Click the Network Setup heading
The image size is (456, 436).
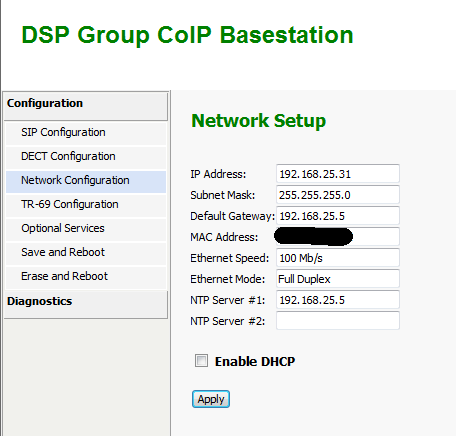click(258, 121)
